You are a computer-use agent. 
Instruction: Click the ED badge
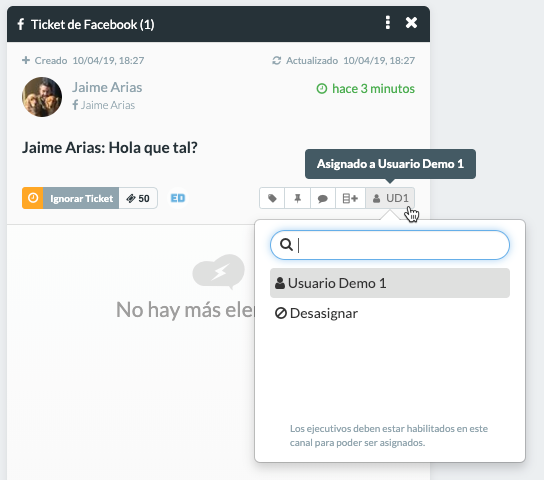tap(178, 198)
